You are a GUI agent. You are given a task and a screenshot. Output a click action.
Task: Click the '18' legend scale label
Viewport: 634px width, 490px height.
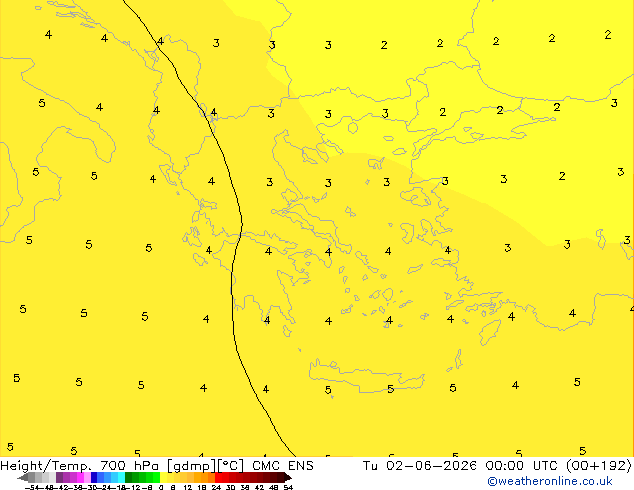tap(201, 487)
